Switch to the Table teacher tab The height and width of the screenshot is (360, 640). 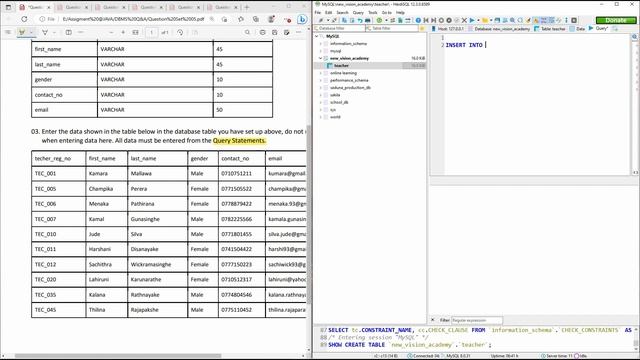(x=549, y=29)
